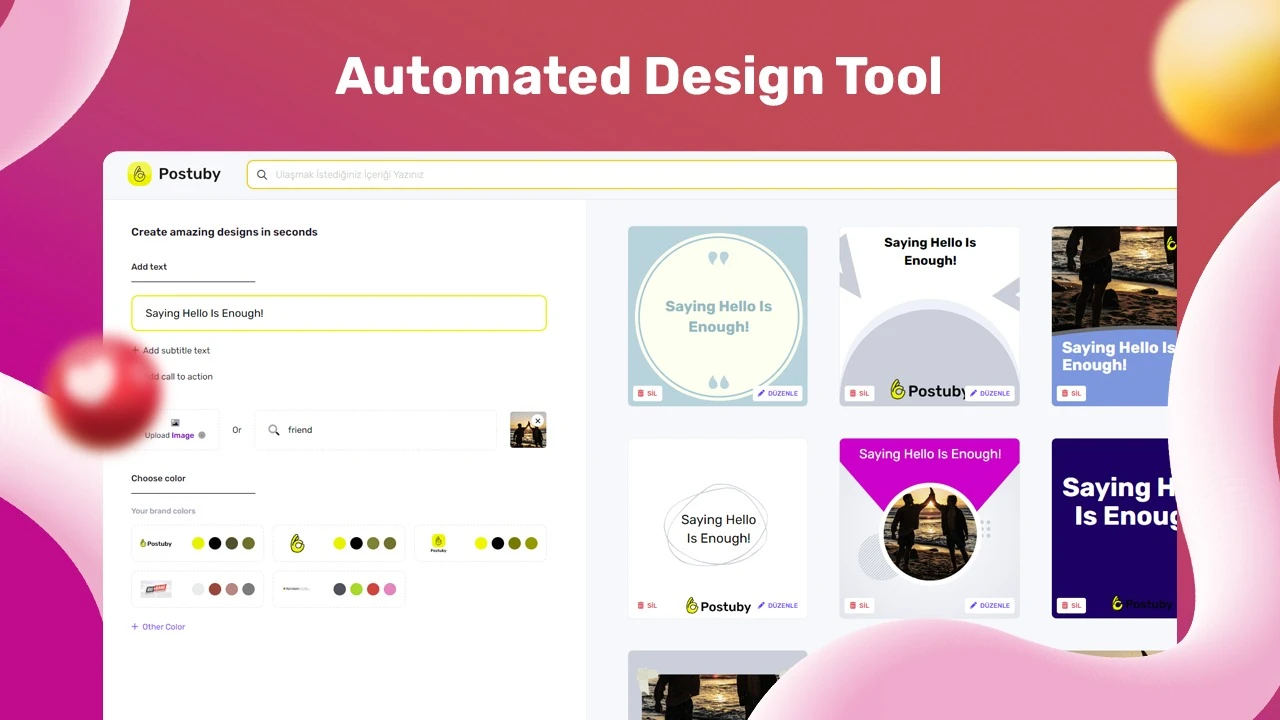Choose the hand-logo brand color set

[339, 543]
